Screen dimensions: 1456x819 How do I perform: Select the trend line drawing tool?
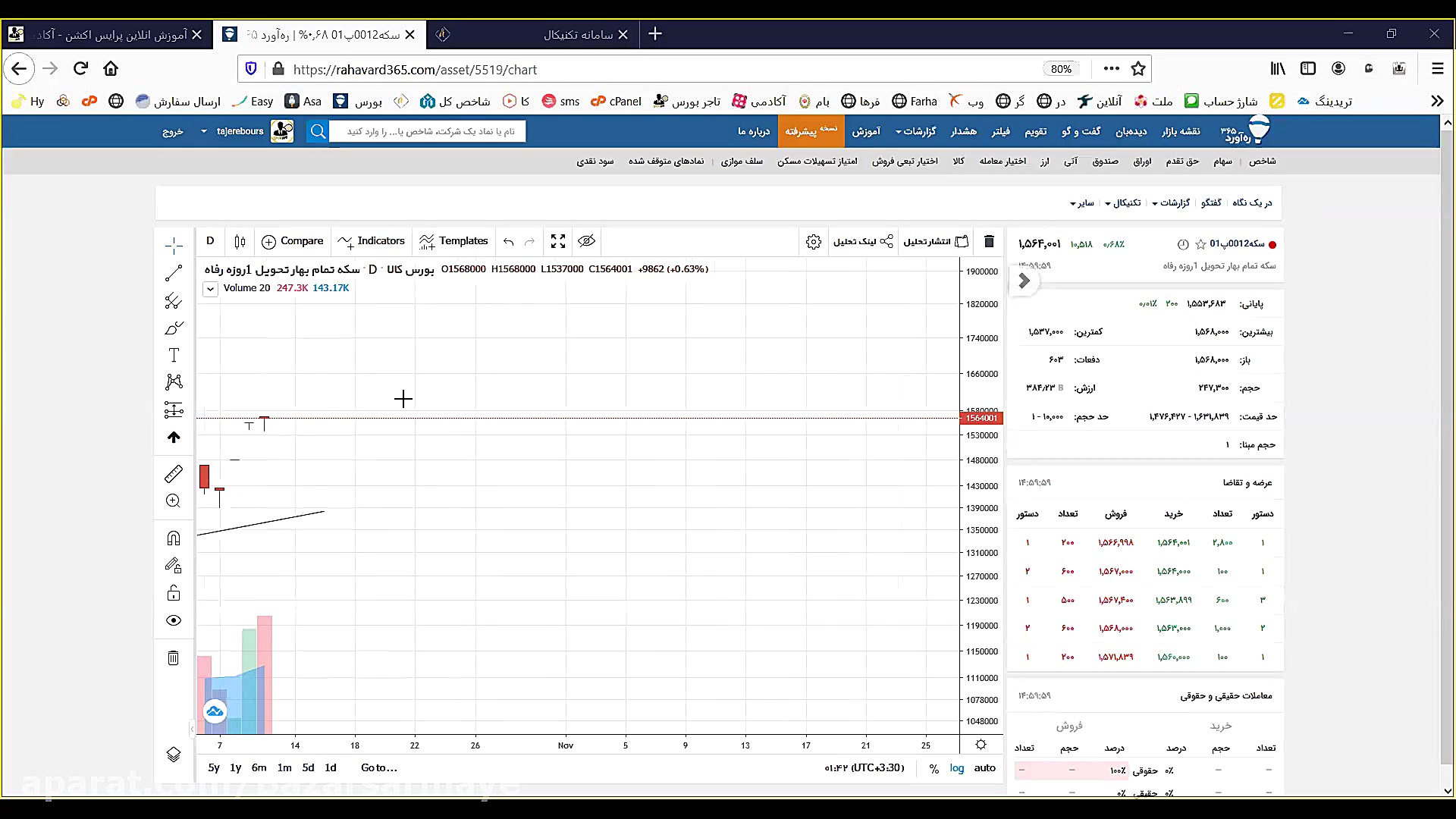(174, 274)
